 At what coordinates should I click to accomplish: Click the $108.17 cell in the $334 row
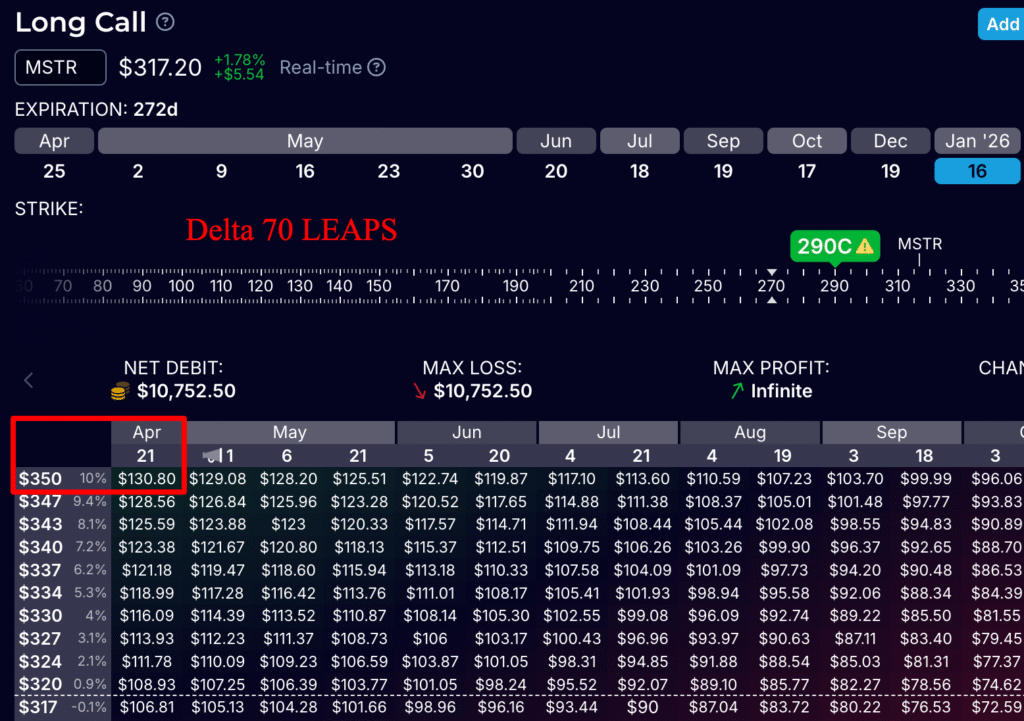coord(500,593)
